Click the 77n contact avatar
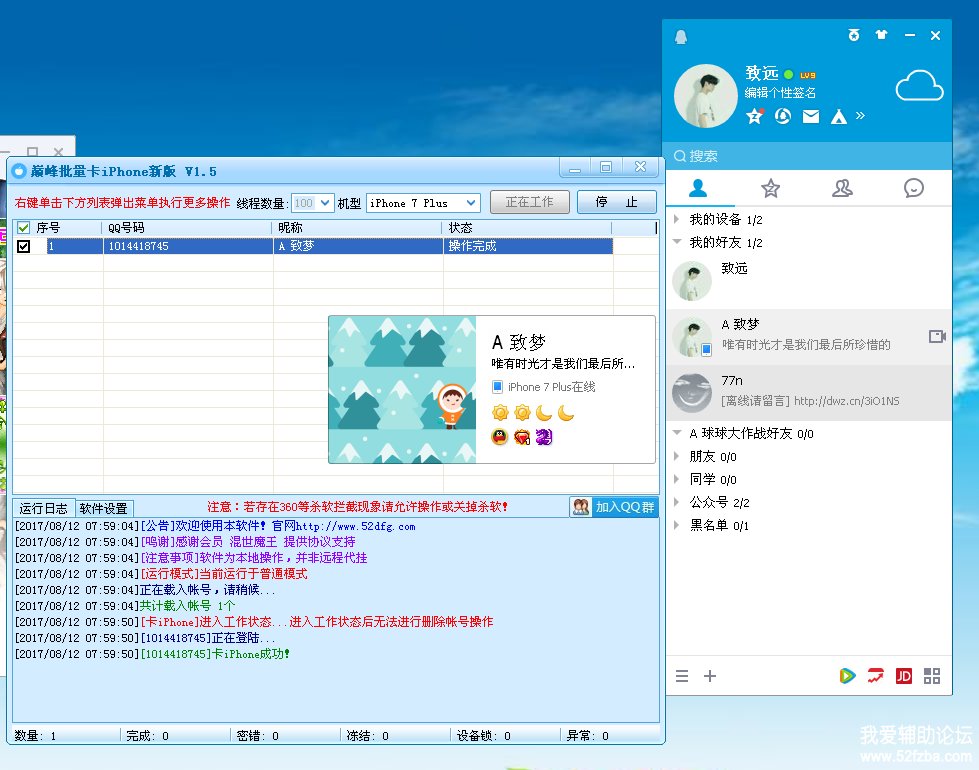 (x=692, y=393)
